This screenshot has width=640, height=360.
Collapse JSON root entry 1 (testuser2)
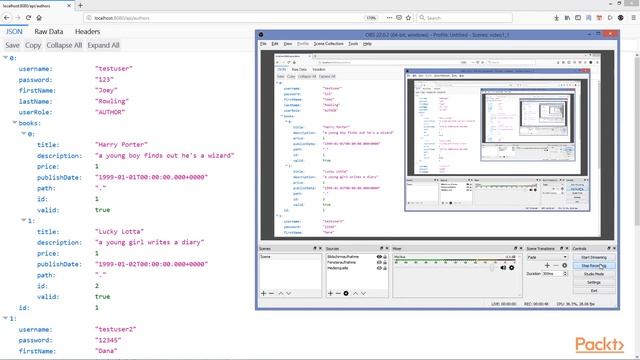click(5, 318)
